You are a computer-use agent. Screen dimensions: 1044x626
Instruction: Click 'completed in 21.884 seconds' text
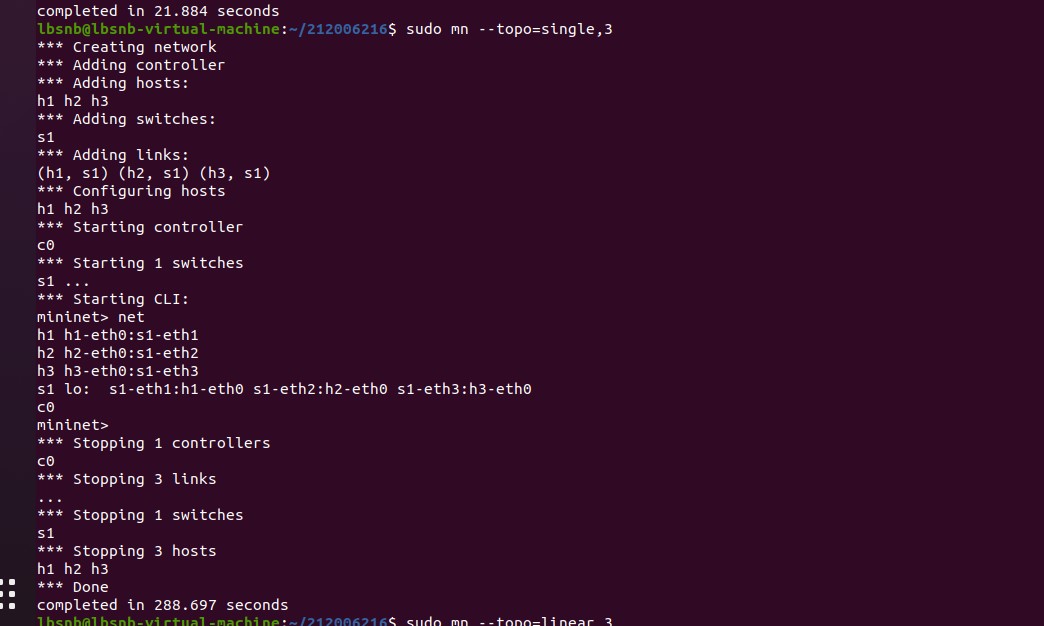pyautogui.click(x=158, y=11)
